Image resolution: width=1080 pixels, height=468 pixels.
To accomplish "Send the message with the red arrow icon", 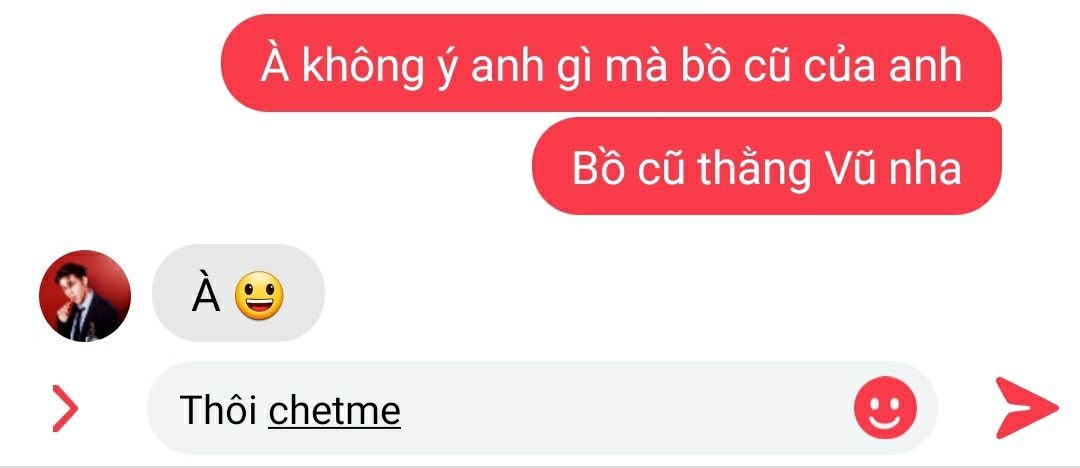I will point(1027,408).
